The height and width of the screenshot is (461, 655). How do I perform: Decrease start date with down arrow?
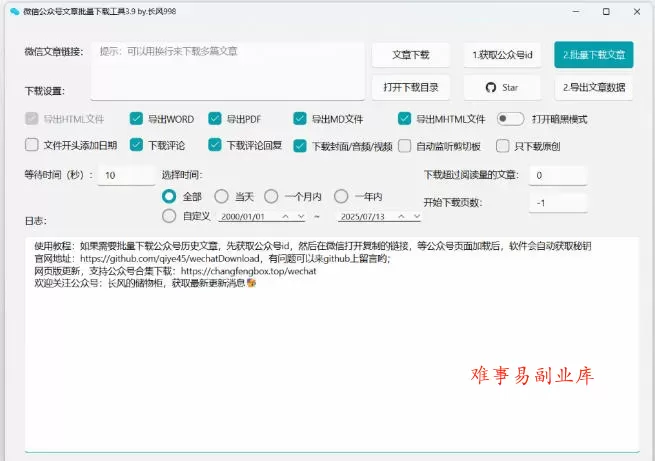click(301, 216)
